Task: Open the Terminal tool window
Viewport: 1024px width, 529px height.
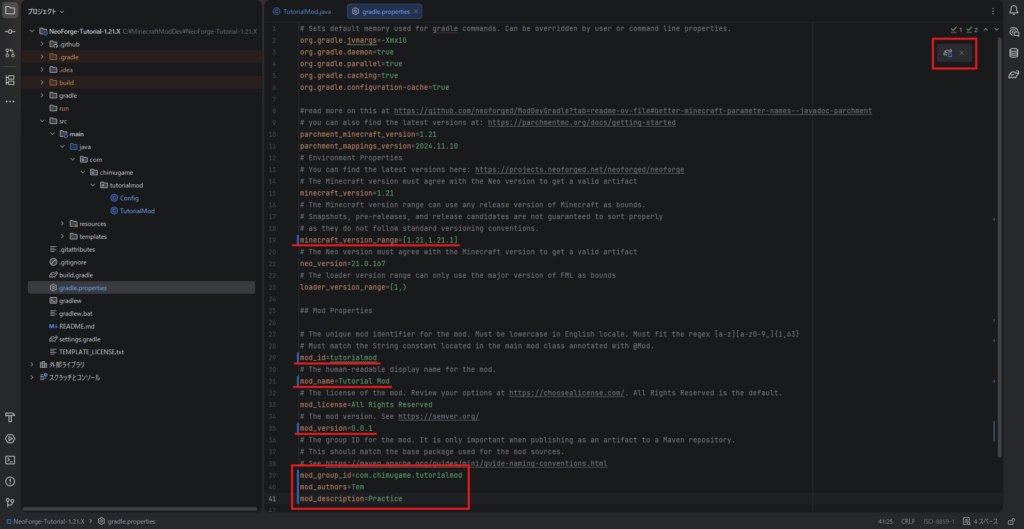Action: pos(10,460)
